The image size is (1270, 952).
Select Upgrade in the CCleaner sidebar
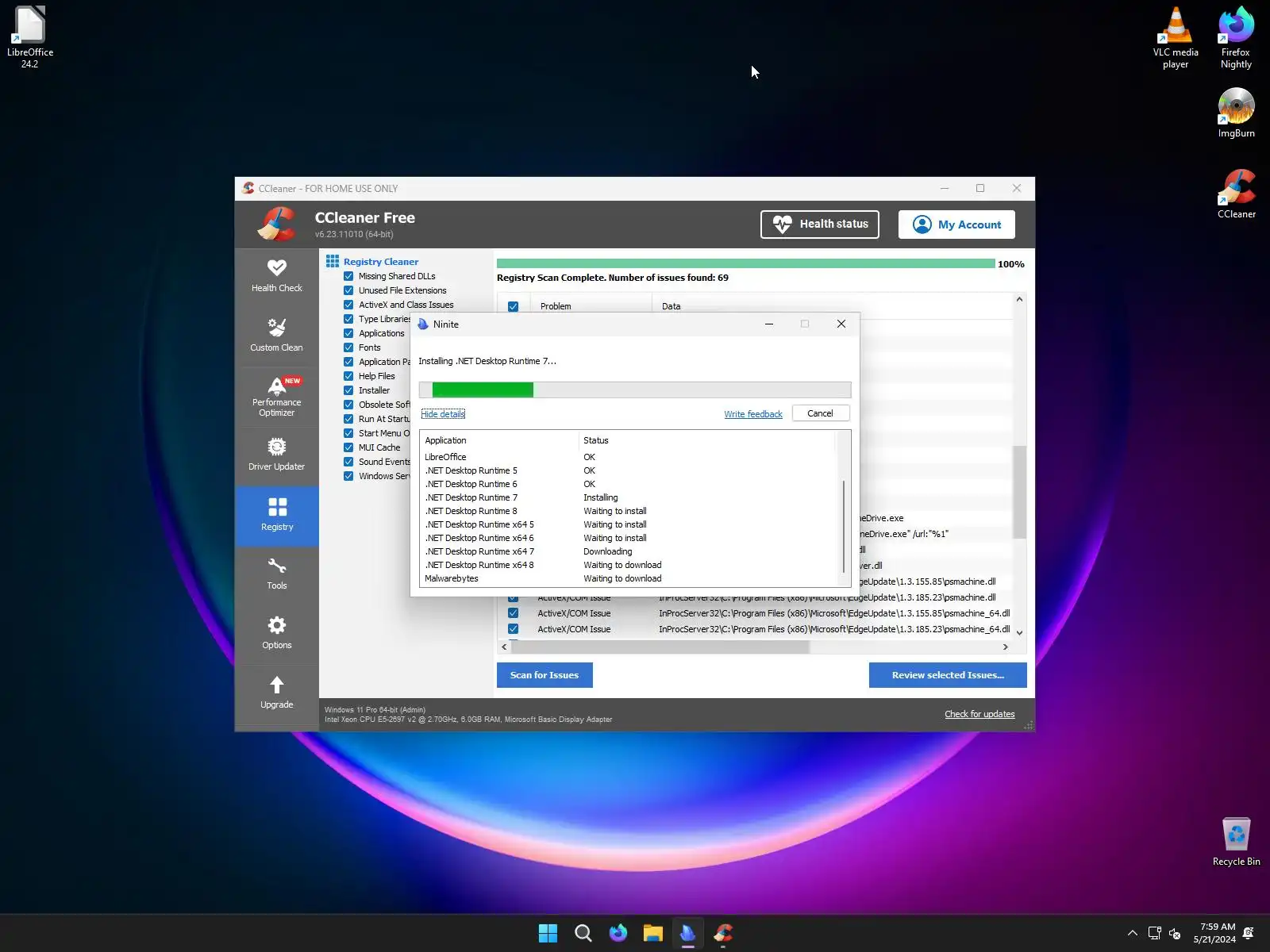pos(276,693)
